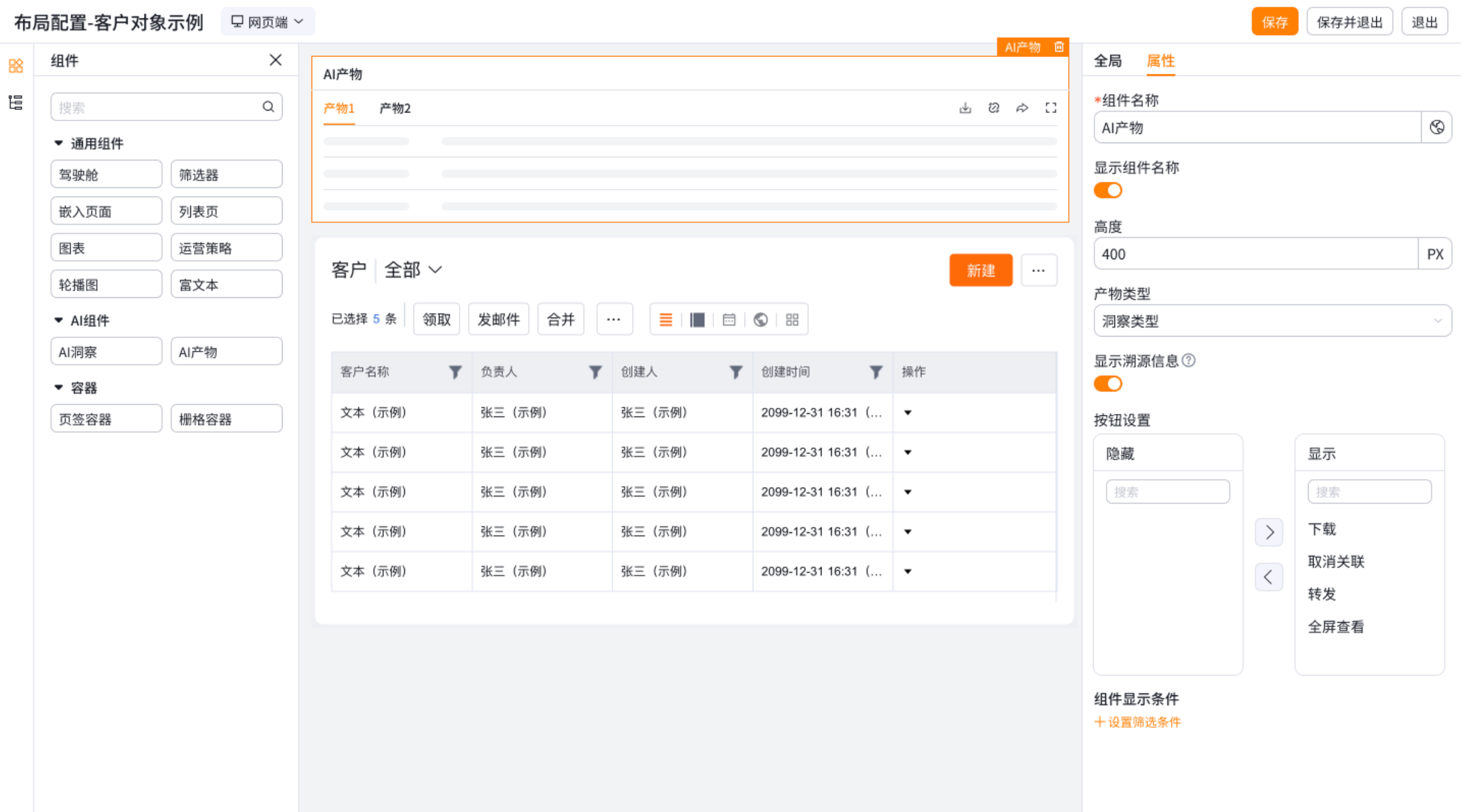Open the 网页端 device dropdown
The image size is (1461, 812).
[x=268, y=22]
